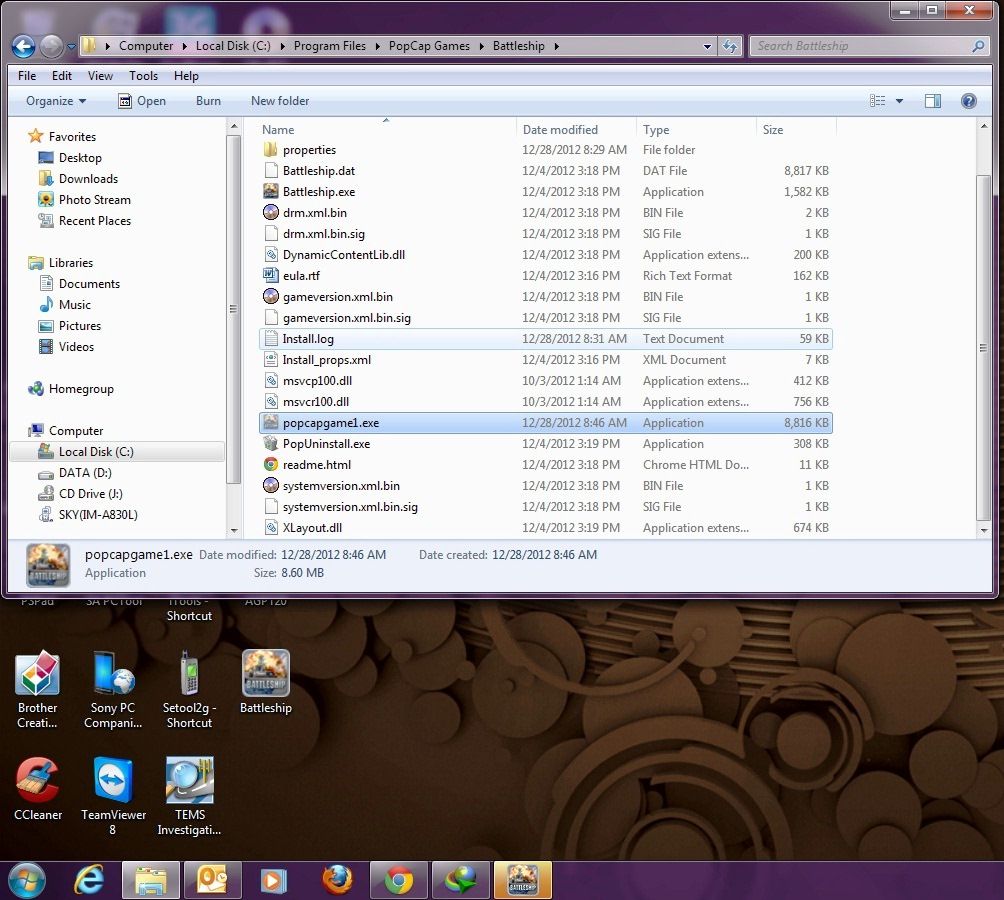1004x900 pixels.
Task: Click the Back navigation arrow button
Action: [24, 46]
